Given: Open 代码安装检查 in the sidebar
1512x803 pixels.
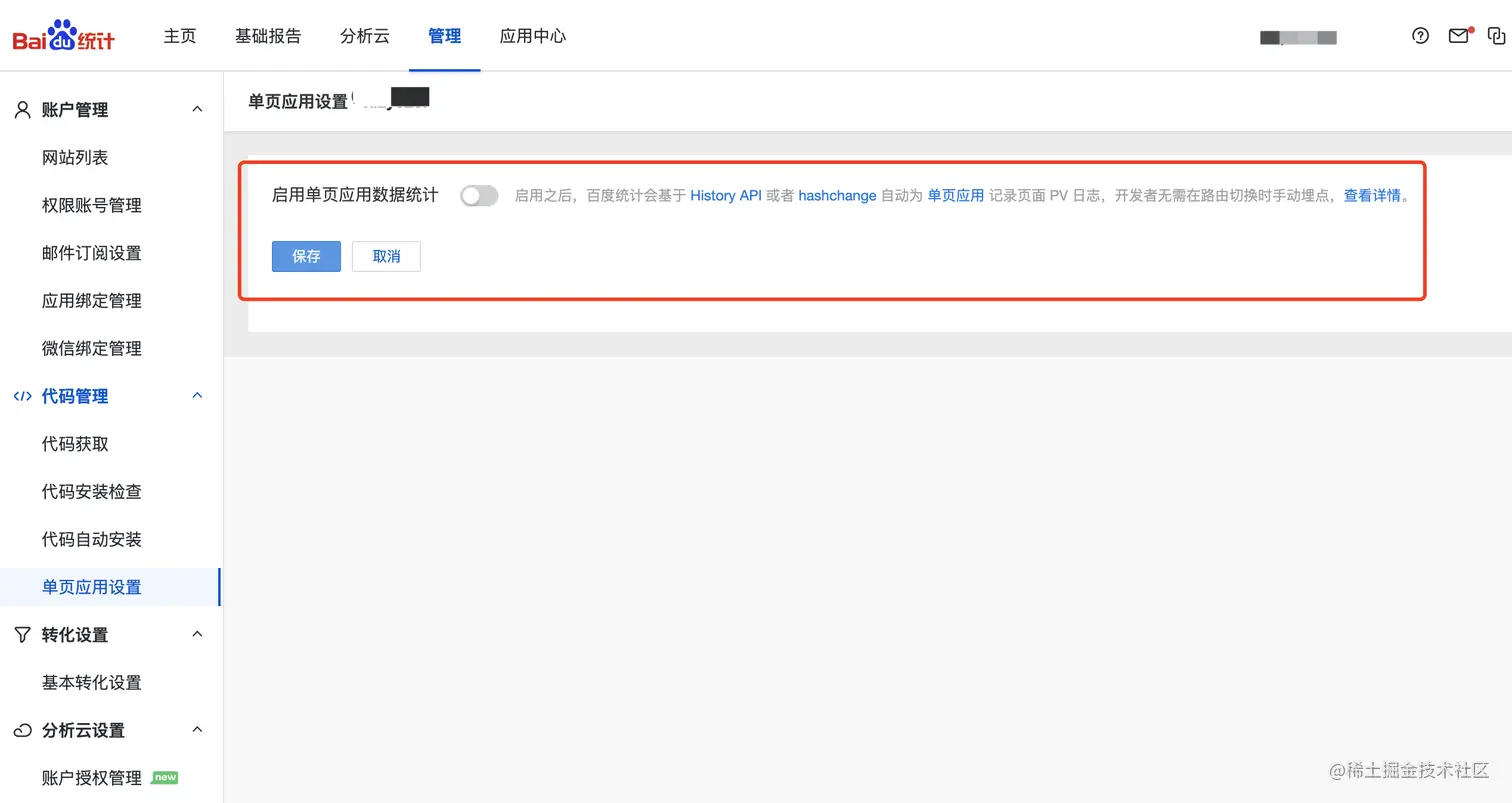Looking at the screenshot, I should [x=92, y=491].
